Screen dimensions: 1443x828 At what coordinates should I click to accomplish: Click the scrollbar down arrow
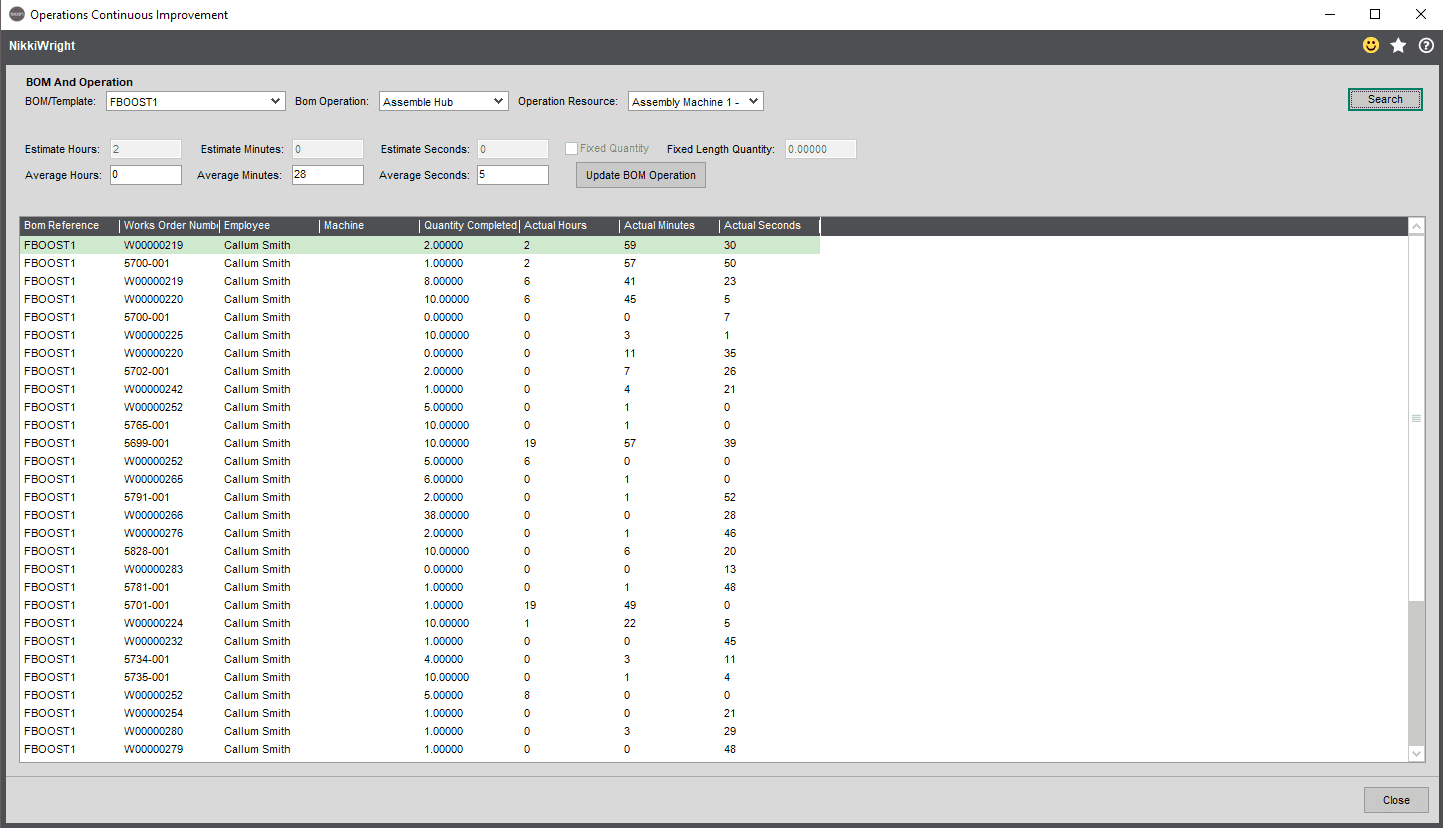click(1416, 753)
